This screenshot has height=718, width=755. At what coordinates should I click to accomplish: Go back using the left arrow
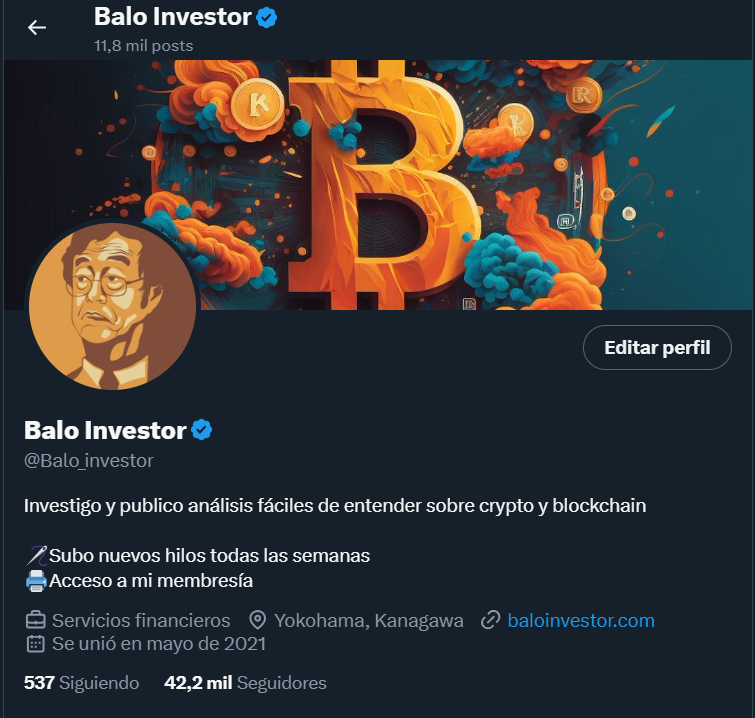tap(37, 28)
